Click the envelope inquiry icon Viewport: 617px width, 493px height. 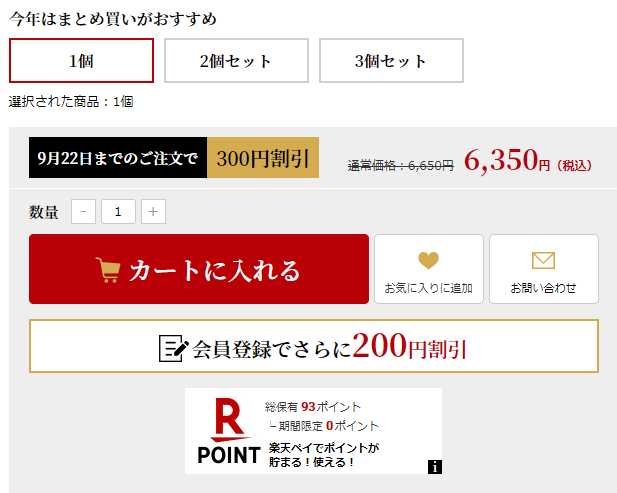[x=543, y=262]
